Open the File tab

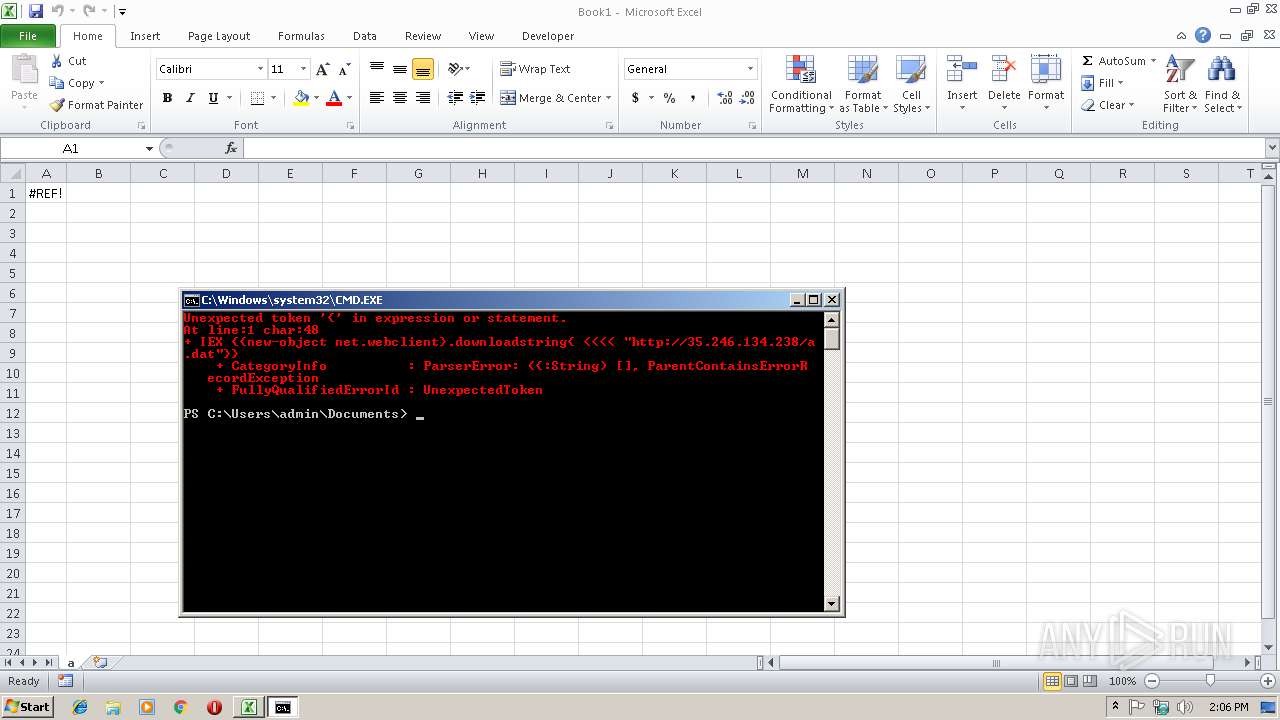click(x=28, y=36)
